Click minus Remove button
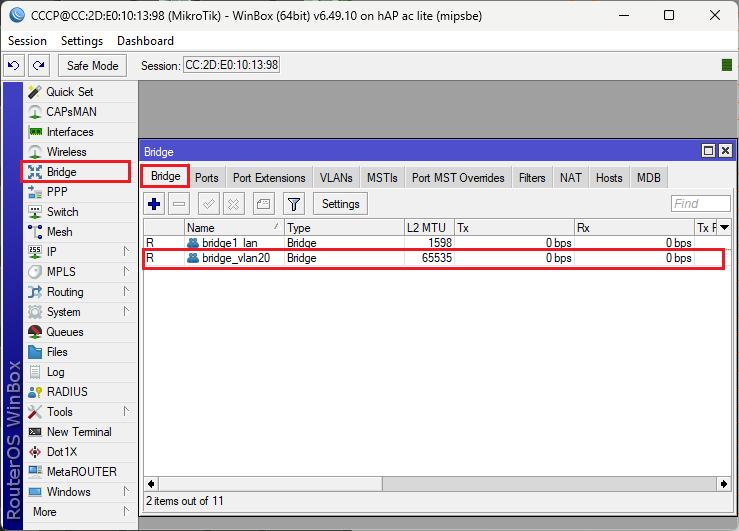Image resolution: width=739 pixels, height=531 pixels. tap(179, 204)
